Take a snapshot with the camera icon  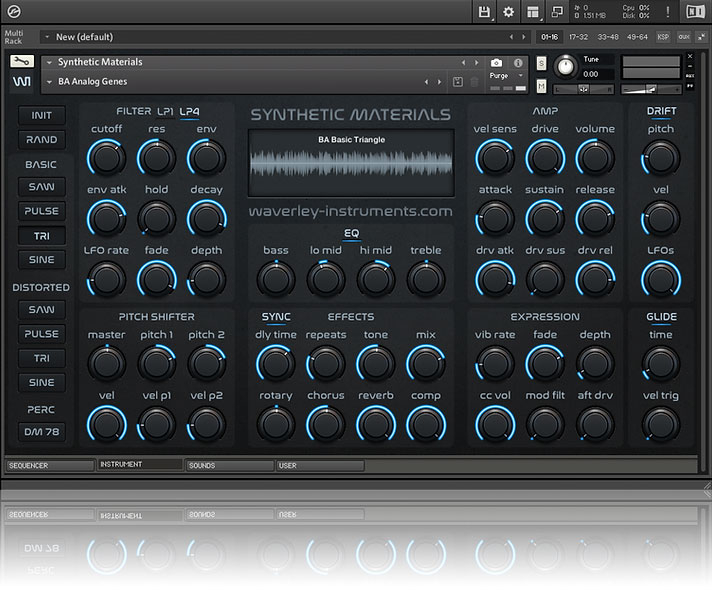tap(495, 62)
